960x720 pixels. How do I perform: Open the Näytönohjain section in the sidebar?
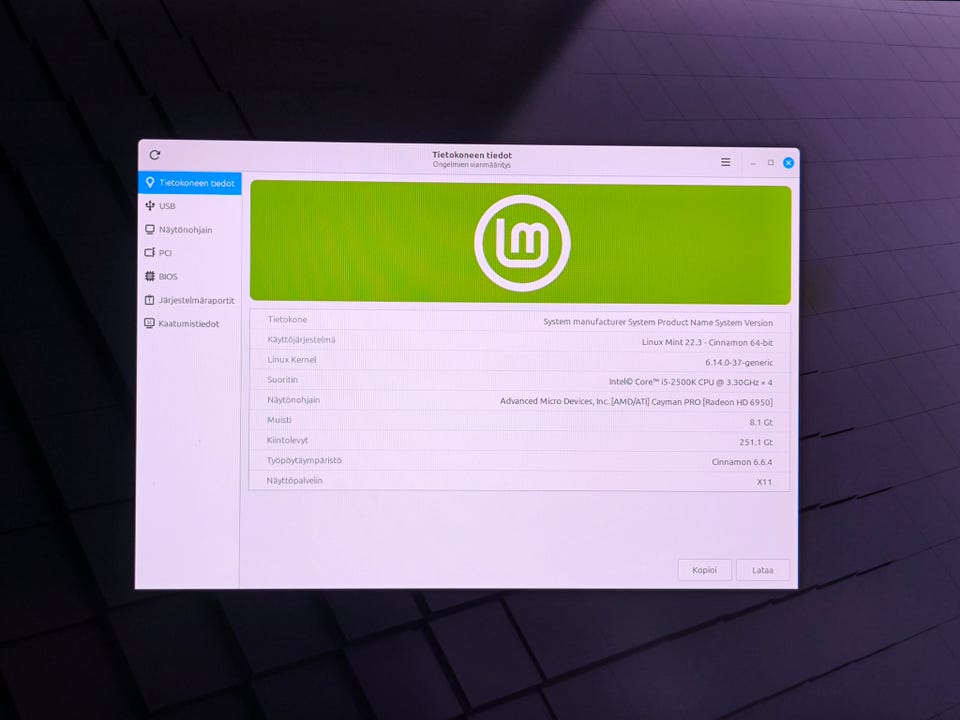[x=190, y=230]
